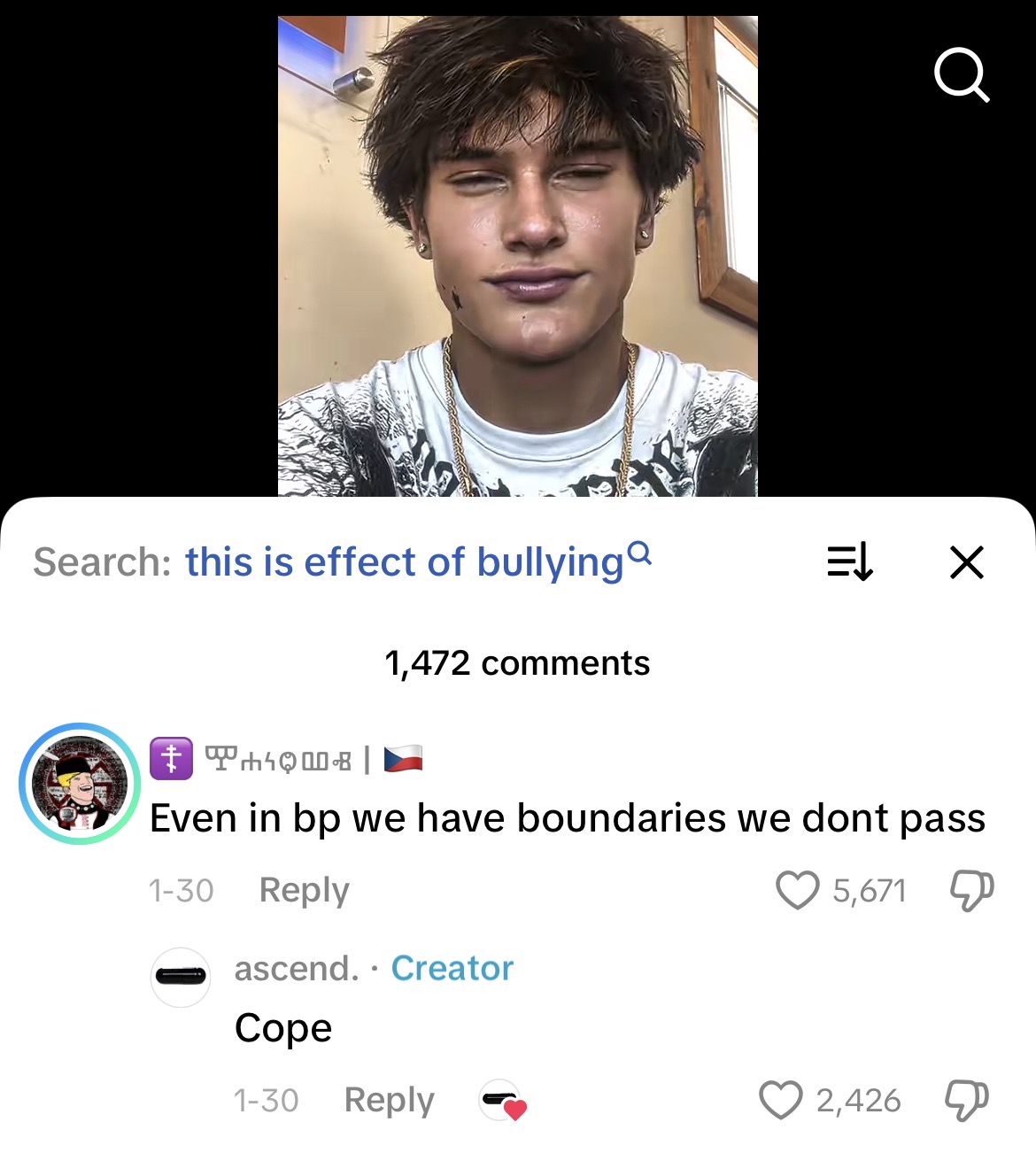1036x1153 pixels.
Task: Open the comment sort order menu
Action: [850, 561]
